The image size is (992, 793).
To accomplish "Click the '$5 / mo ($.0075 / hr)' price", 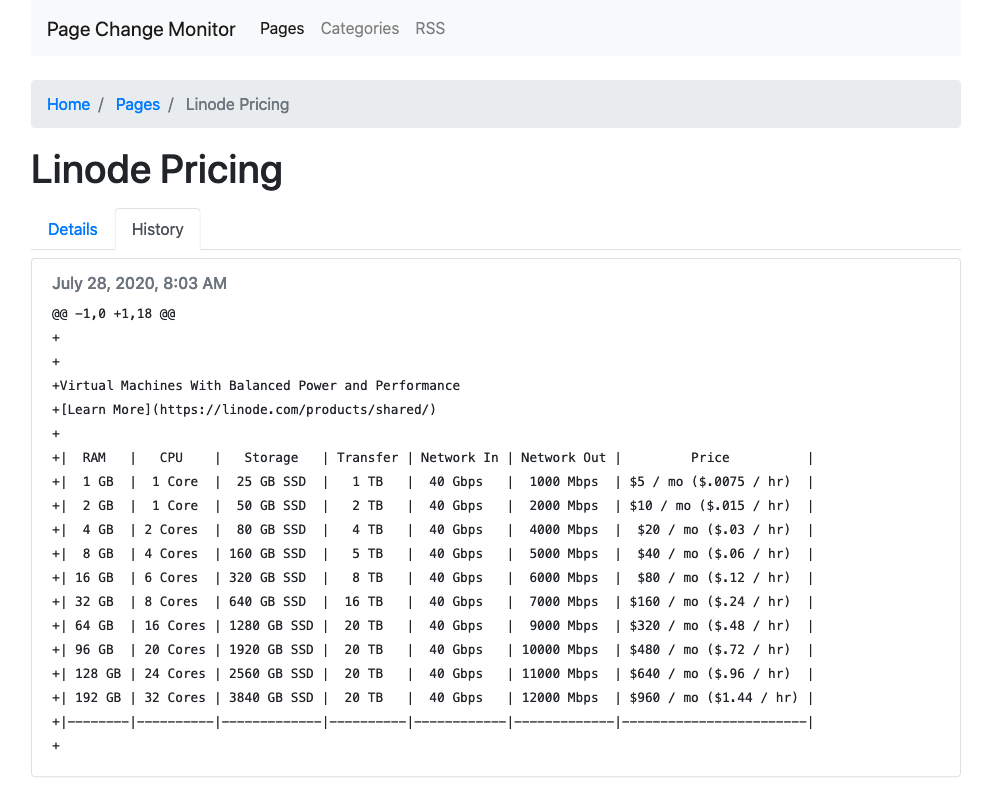I will [x=710, y=482].
